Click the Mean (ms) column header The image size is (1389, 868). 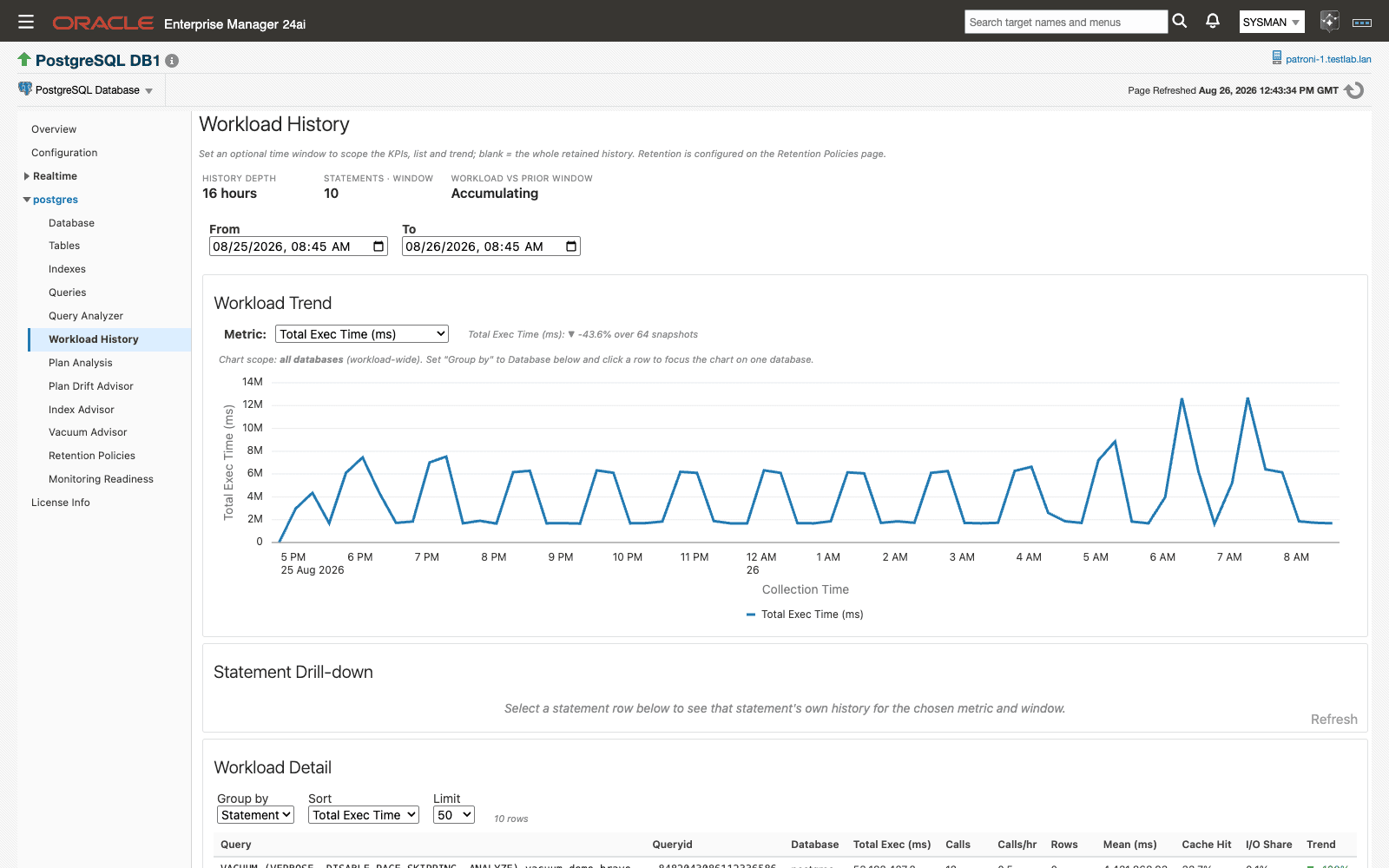tap(1129, 845)
